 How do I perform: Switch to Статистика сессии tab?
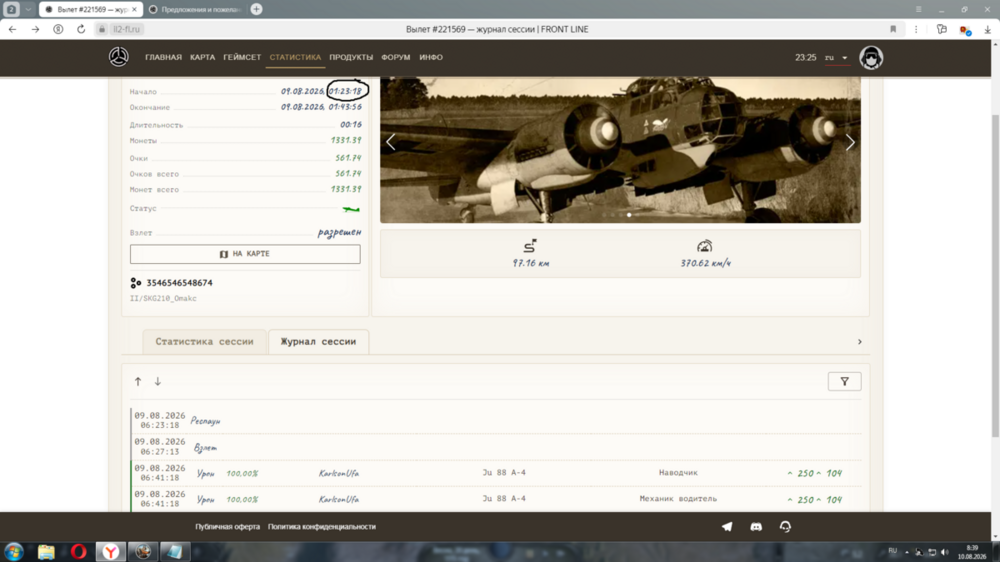pos(204,341)
